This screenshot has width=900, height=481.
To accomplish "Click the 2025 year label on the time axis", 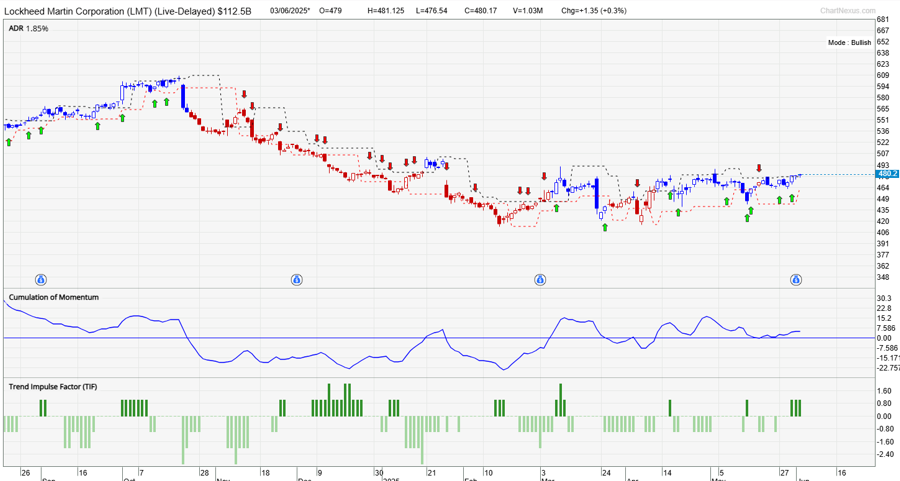I will tap(391, 479).
